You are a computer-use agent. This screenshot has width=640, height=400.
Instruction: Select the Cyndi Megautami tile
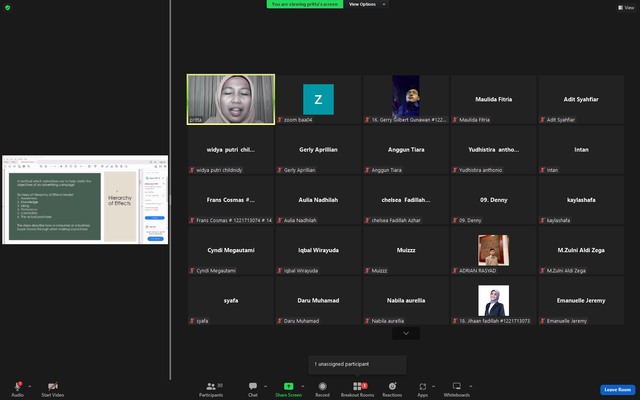pyautogui.click(x=231, y=250)
